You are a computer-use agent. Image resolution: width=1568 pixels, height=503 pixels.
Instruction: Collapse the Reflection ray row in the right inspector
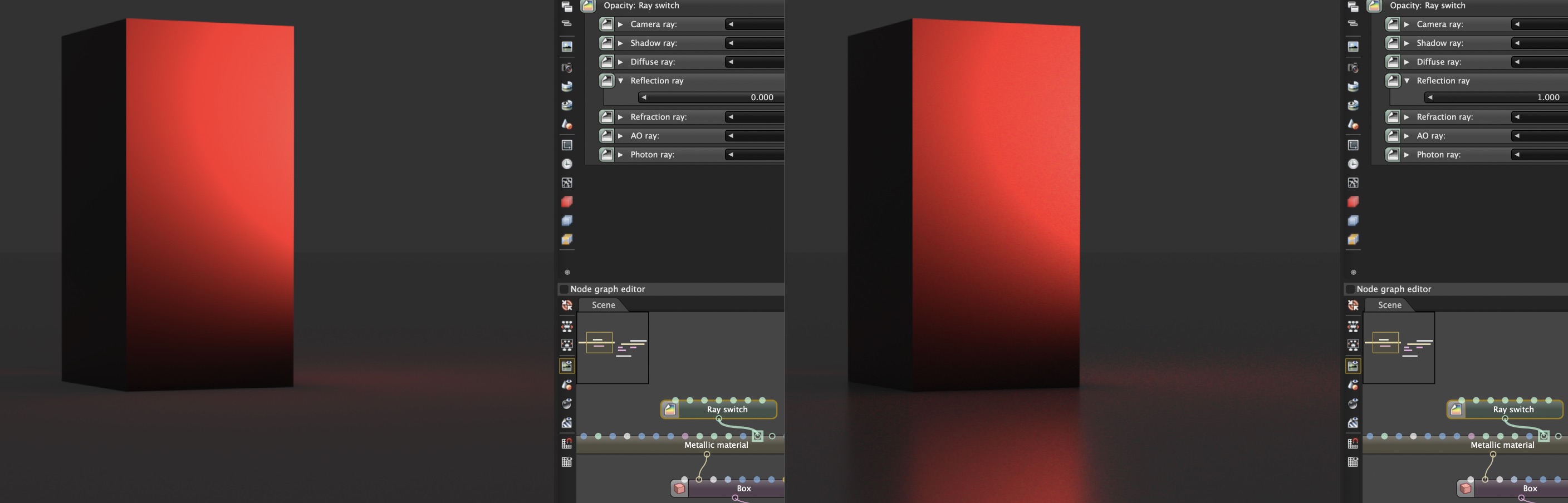[1407, 81]
